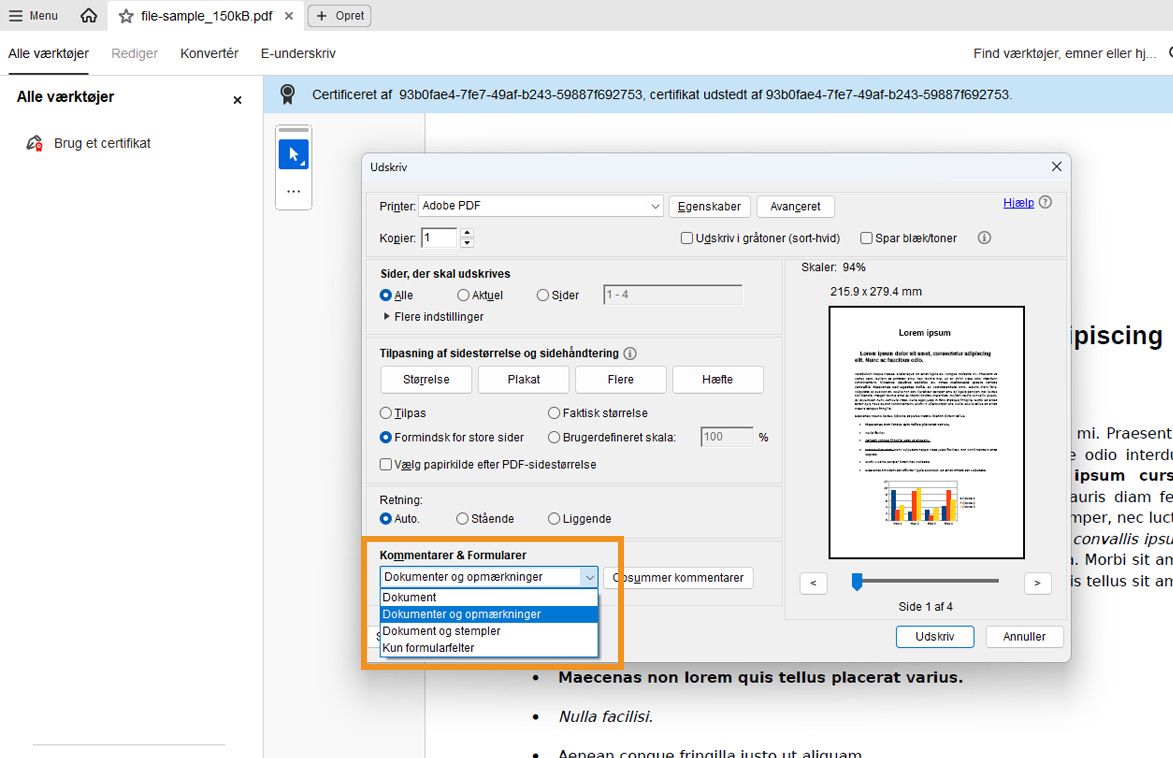Click the Egenskaber button
Image resolution: width=1173 pixels, height=758 pixels.
[x=709, y=207]
